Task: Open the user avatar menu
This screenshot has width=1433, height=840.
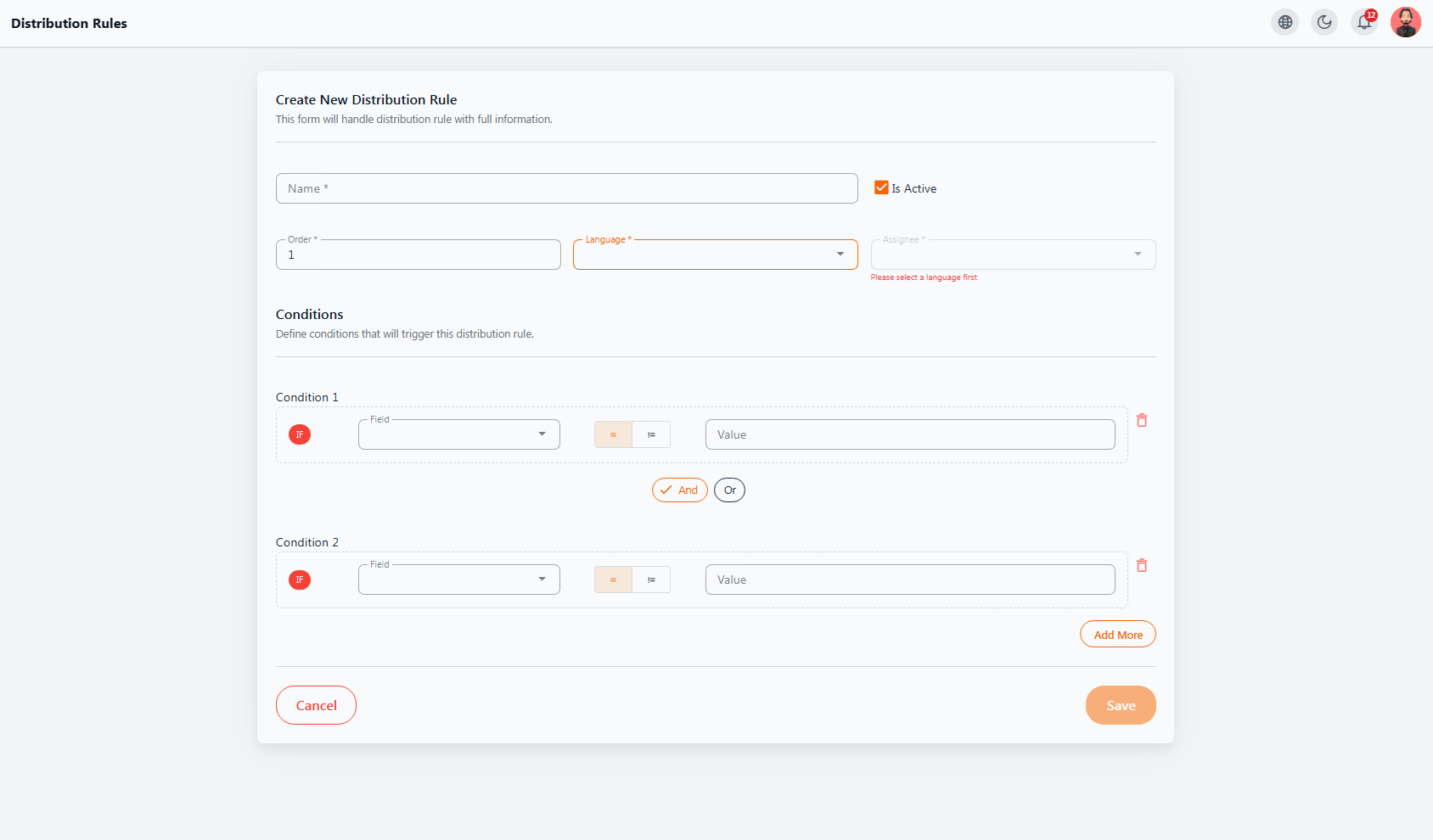Action: [1406, 23]
